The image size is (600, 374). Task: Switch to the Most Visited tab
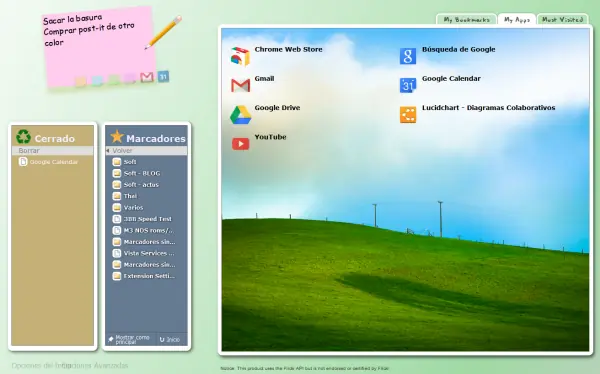(x=562, y=20)
